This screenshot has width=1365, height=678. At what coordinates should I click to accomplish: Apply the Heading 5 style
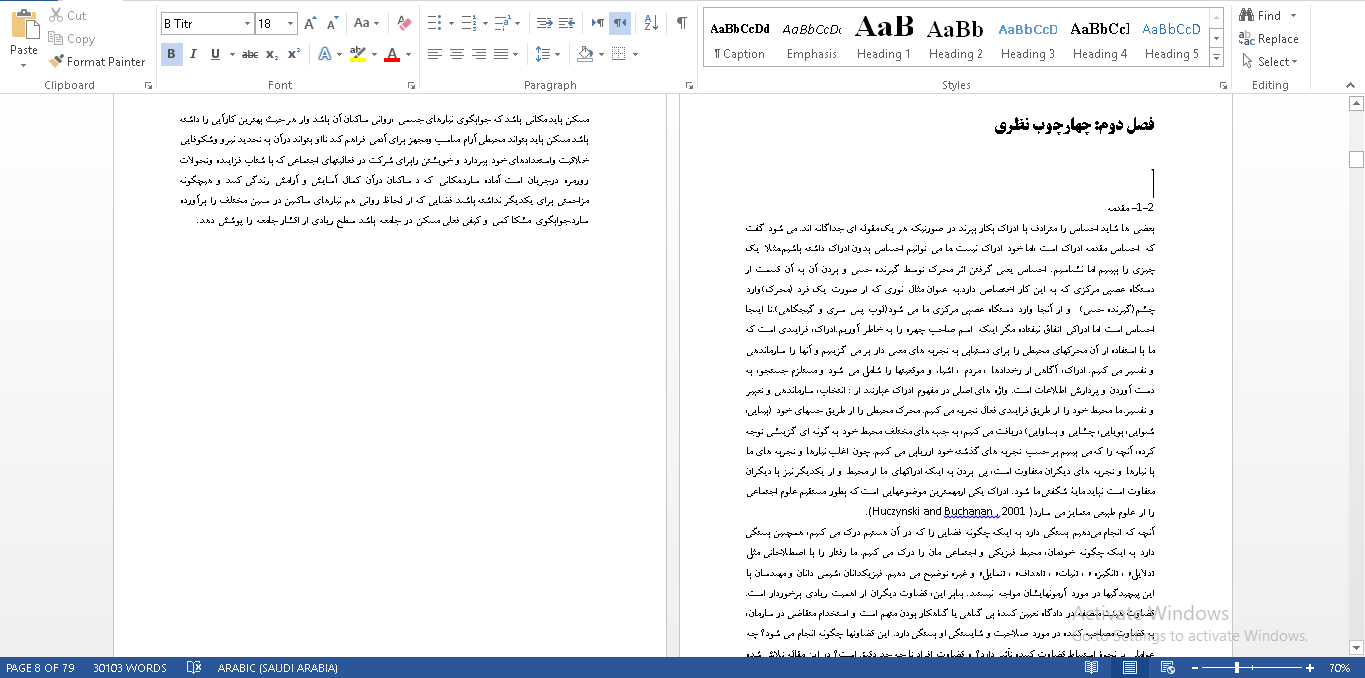[x=1171, y=40]
